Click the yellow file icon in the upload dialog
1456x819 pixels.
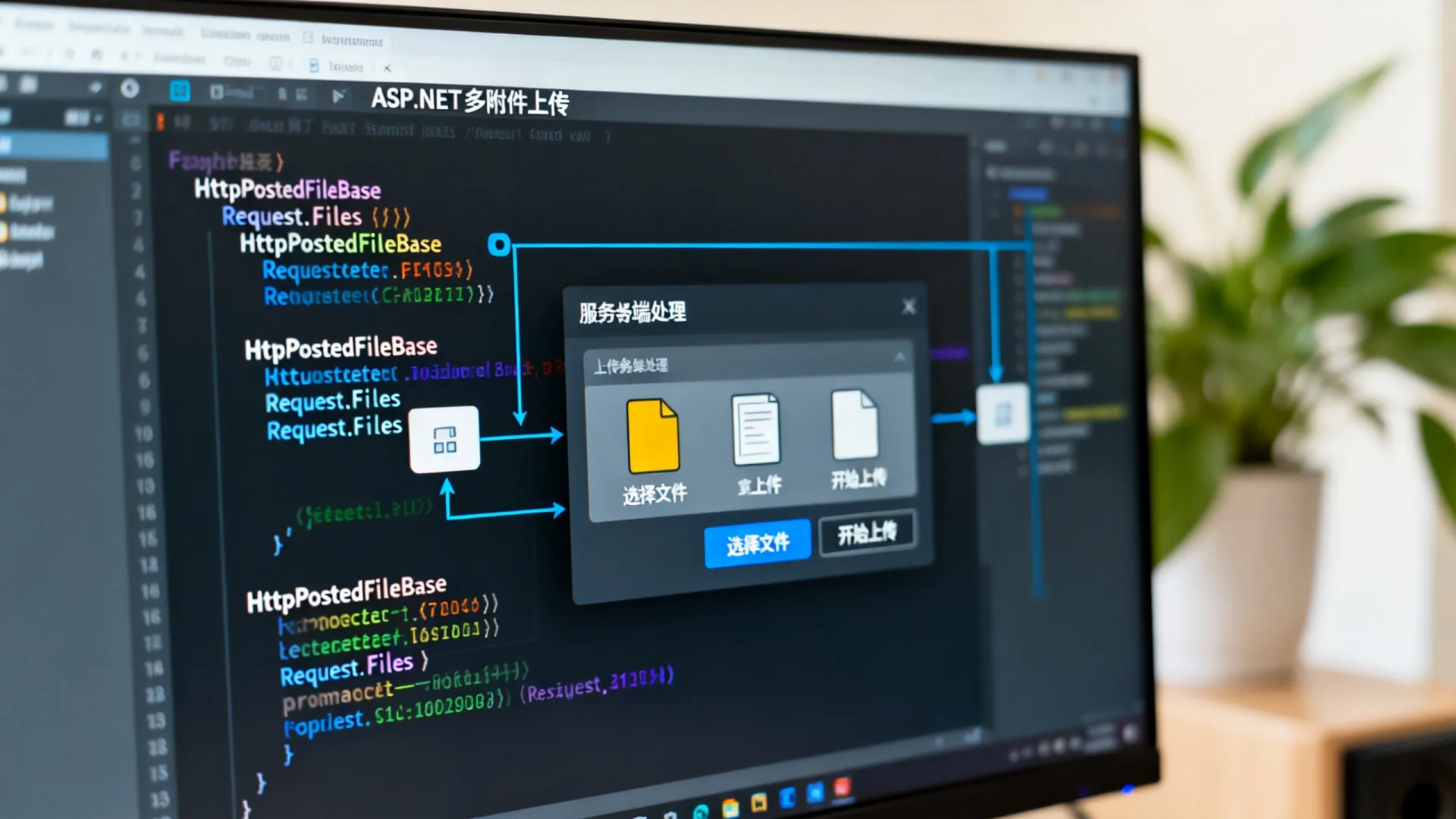(653, 436)
